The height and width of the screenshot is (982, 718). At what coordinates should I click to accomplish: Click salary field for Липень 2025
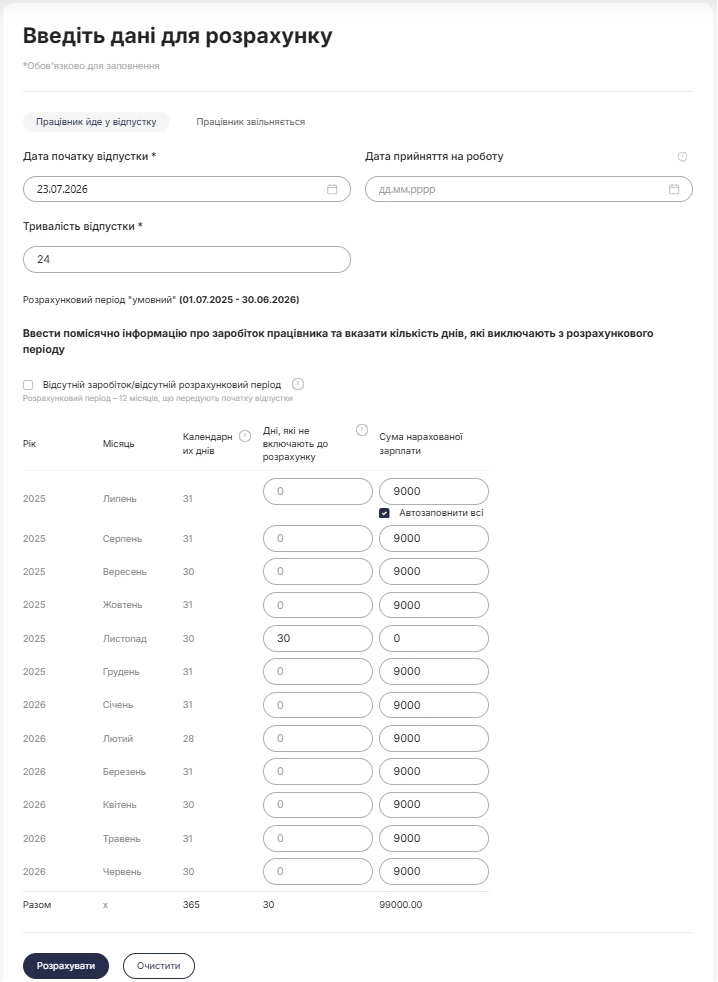pos(434,492)
